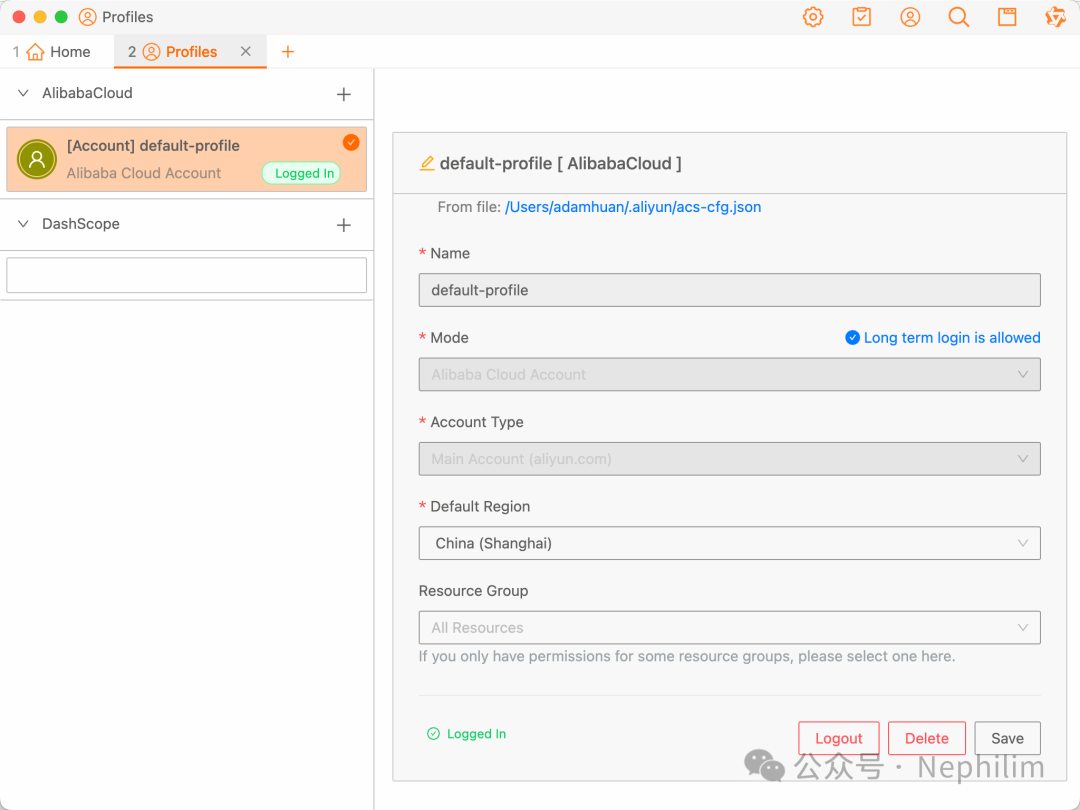Toggle the Long term login is allowed checkbox
Viewport: 1080px width, 810px height.
tap(853, 338)
